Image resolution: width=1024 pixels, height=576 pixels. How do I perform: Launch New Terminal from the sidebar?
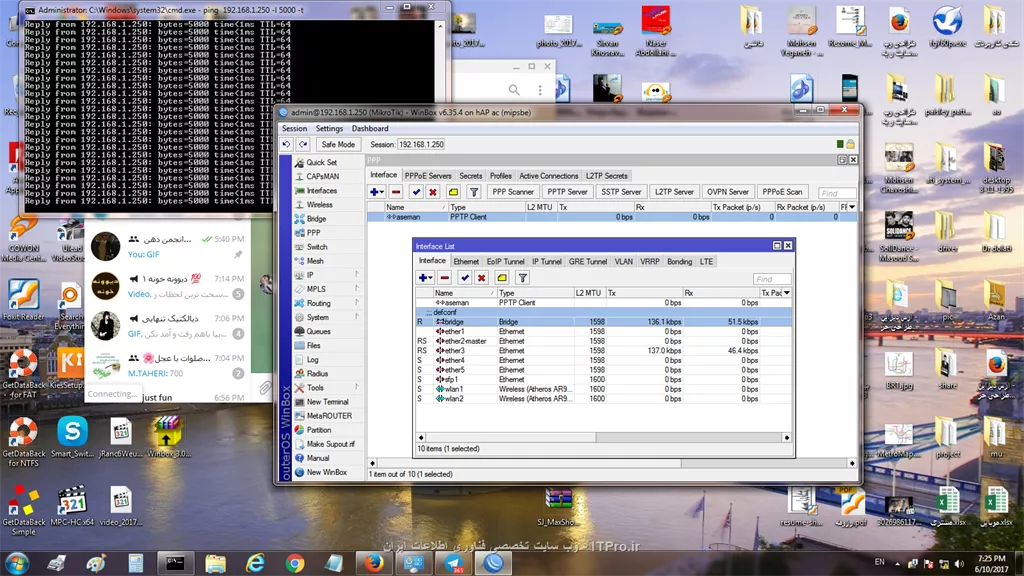coord(327,402)
